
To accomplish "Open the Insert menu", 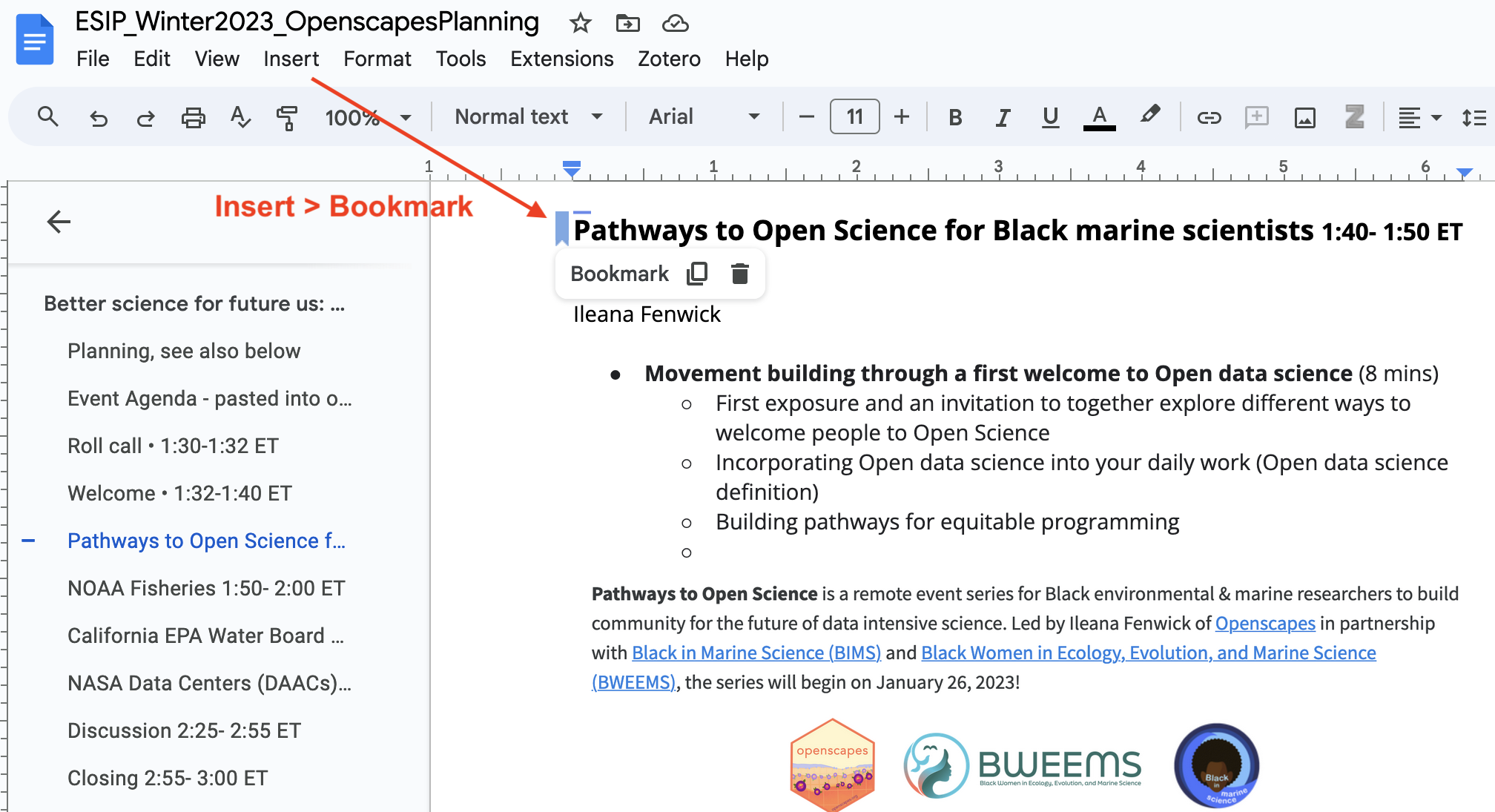I will pos(291,59).
